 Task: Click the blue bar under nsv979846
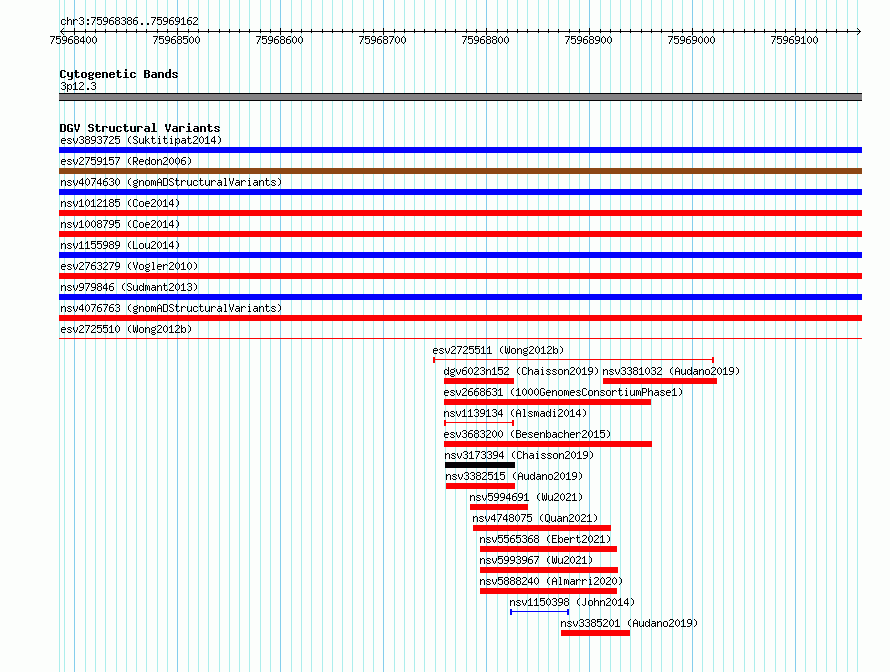pos(460,297)
